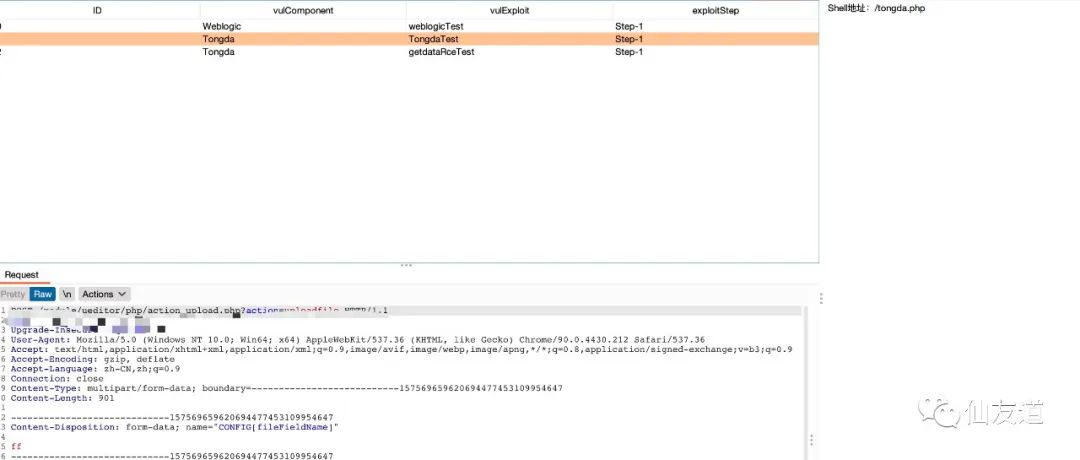The width and height of the screenshot is (1080, 460).
Task: Click the lower vertical dots handle beside request
Action: 809,440
